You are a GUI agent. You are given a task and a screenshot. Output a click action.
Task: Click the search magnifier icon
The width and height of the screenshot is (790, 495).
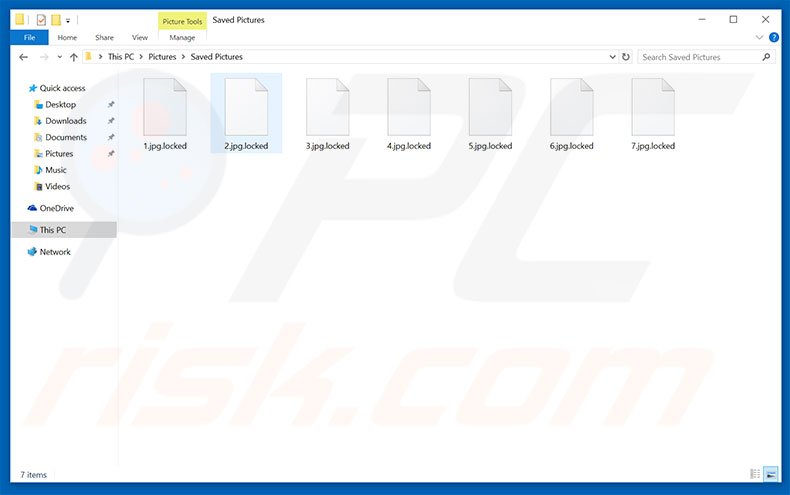point(766,57)
